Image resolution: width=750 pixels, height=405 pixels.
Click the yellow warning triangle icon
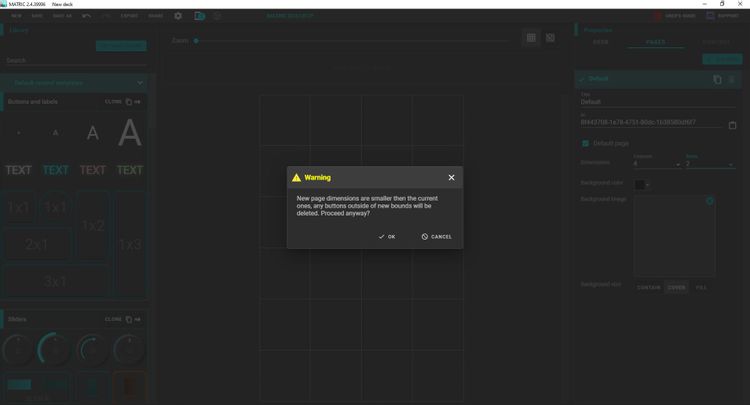[x=297, y=177]
